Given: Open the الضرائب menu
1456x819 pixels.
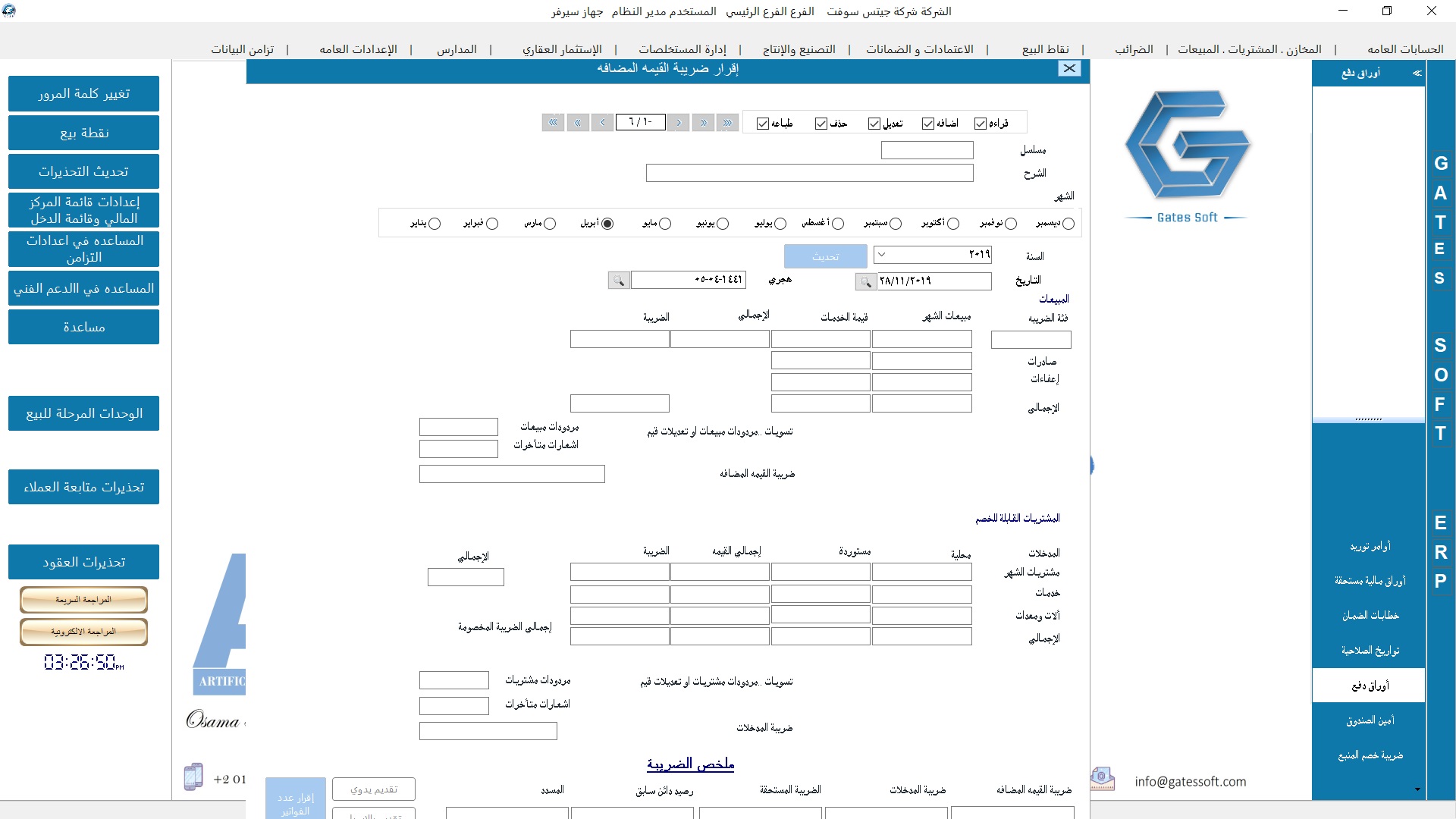Looking at the screenshot, I should tap(1134, 49).
